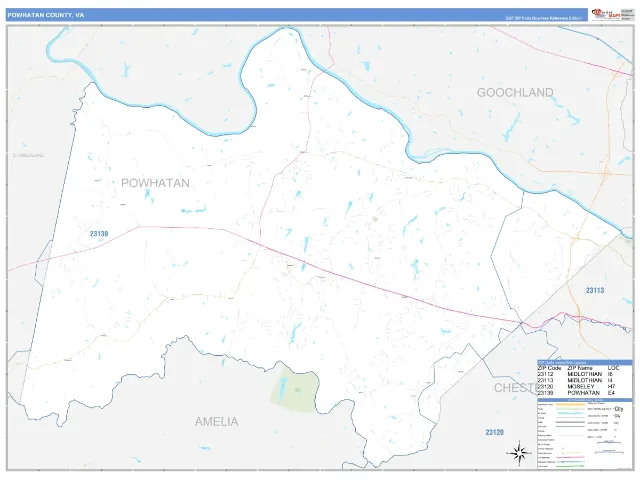Viewport: 640px width, 480px height.
Task: Click the 23113 MIDLOTHIAN row in the index
Action: pyautogui.click(x=576, y=380)
